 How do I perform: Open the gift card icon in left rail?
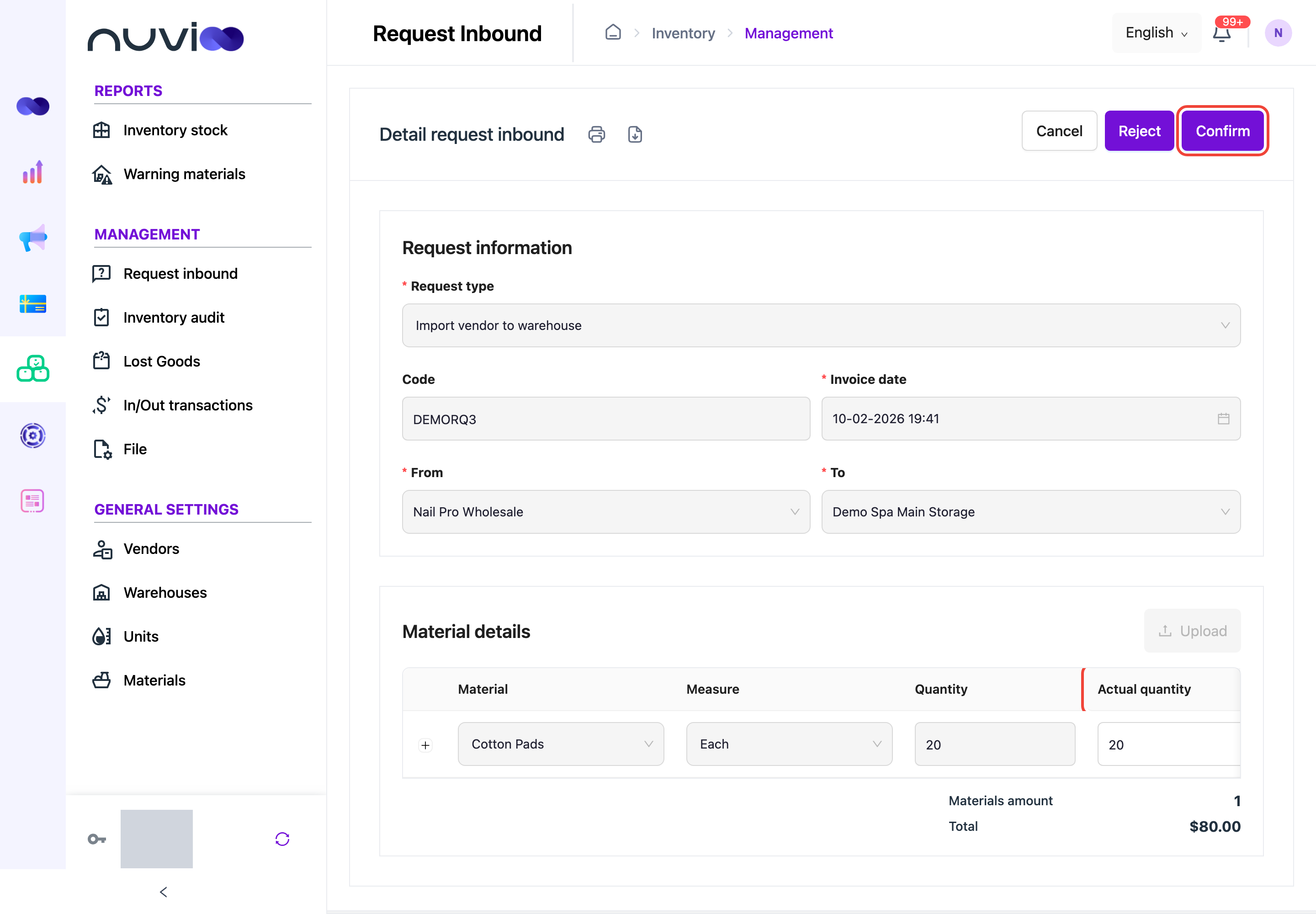point(32,303)
